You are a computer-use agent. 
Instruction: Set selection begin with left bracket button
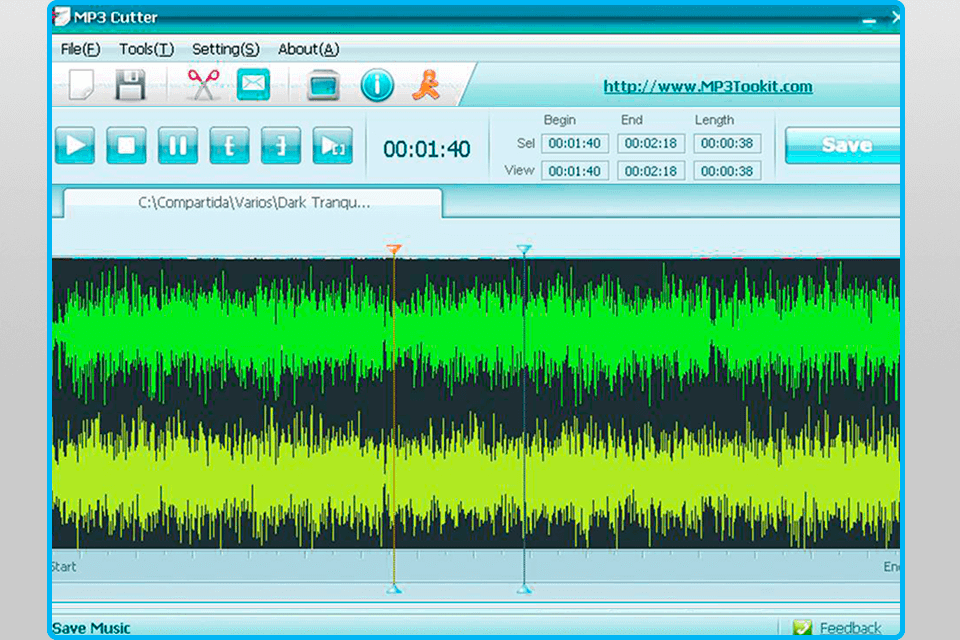[x=229, y=146]
